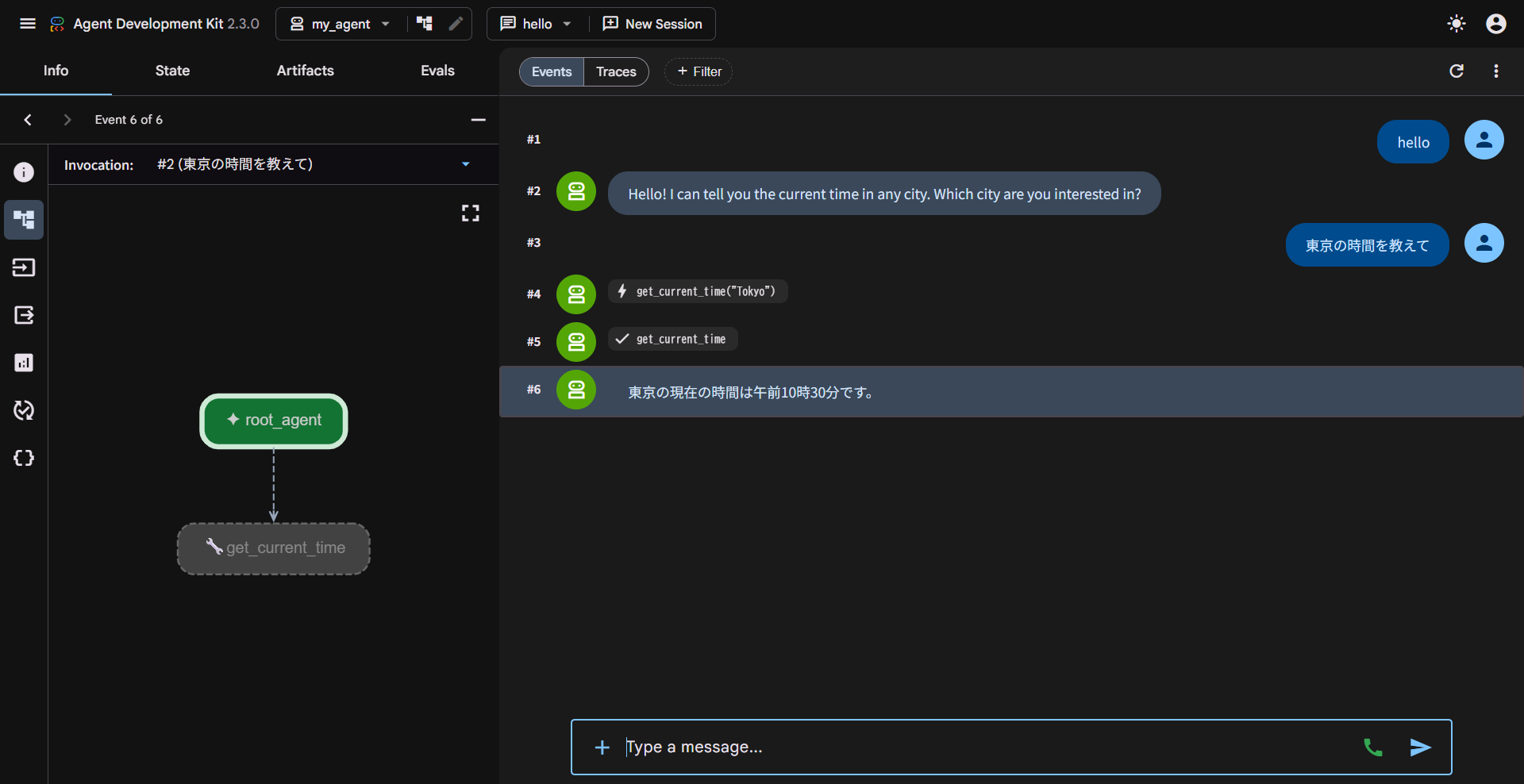This screenshot has height=784, width=1524.
Task: Open the hello session dropdown
Action: point(536,24)
